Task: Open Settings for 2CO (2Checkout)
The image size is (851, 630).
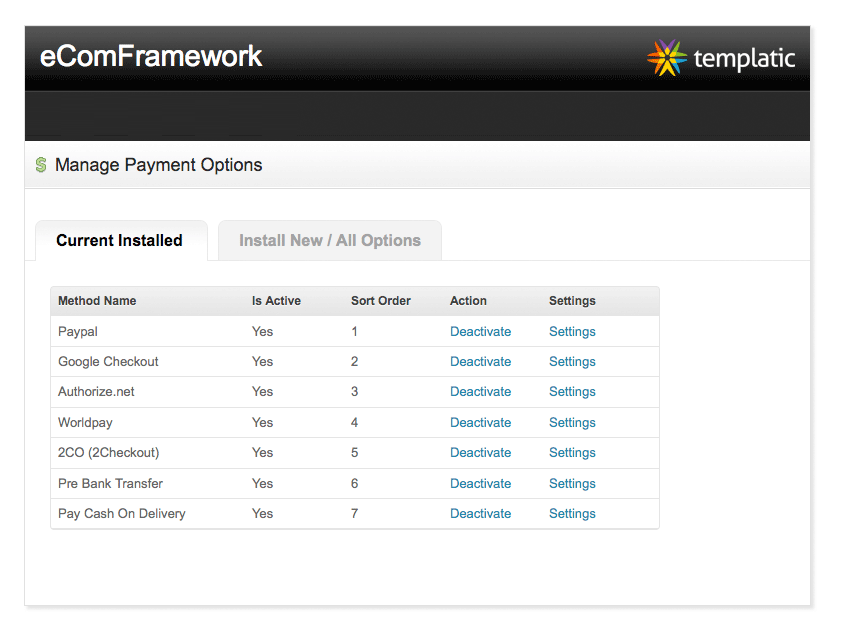Action: [x=572, y=453]
